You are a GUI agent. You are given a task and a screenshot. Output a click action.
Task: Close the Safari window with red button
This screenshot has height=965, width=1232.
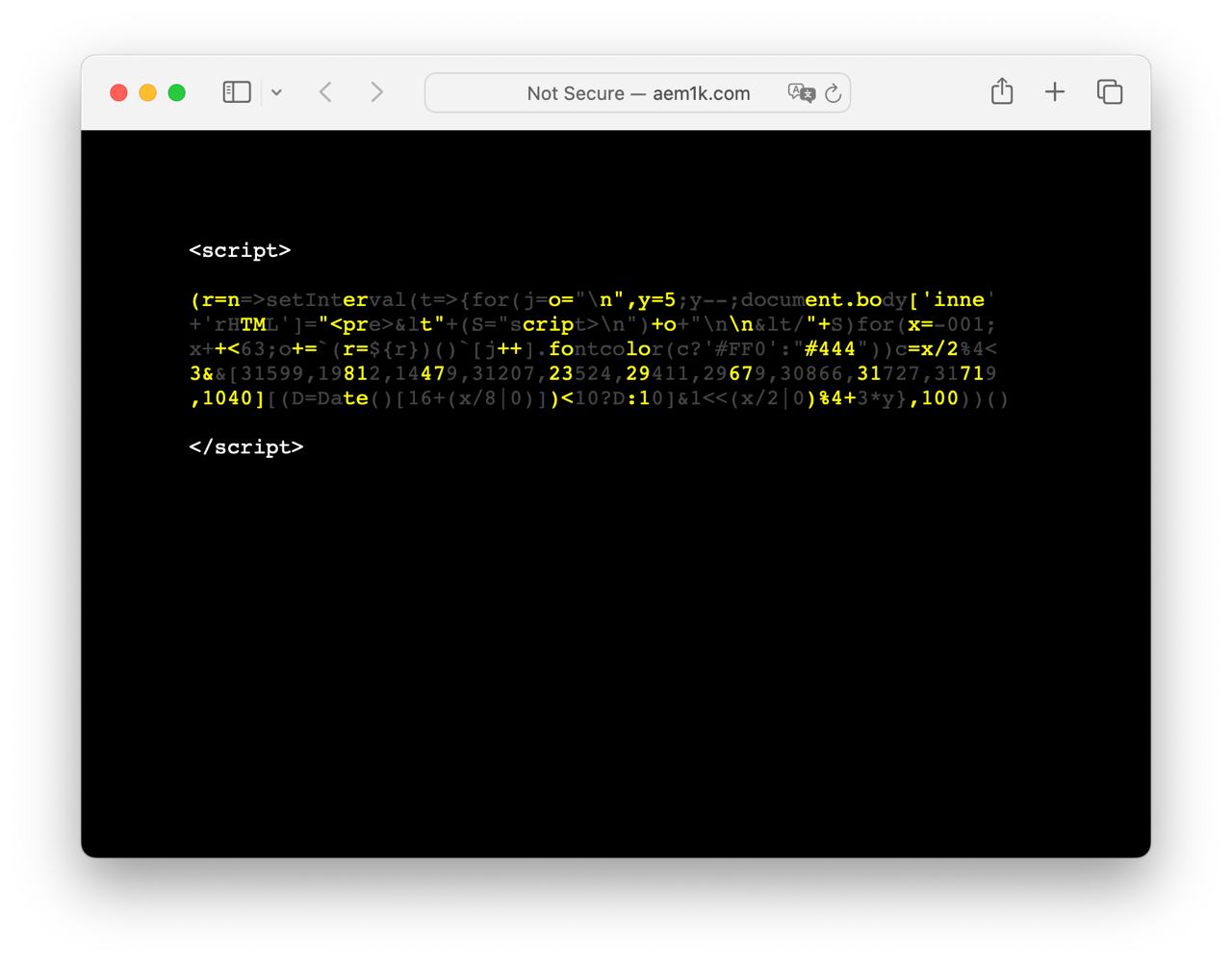tap(119, 92)
